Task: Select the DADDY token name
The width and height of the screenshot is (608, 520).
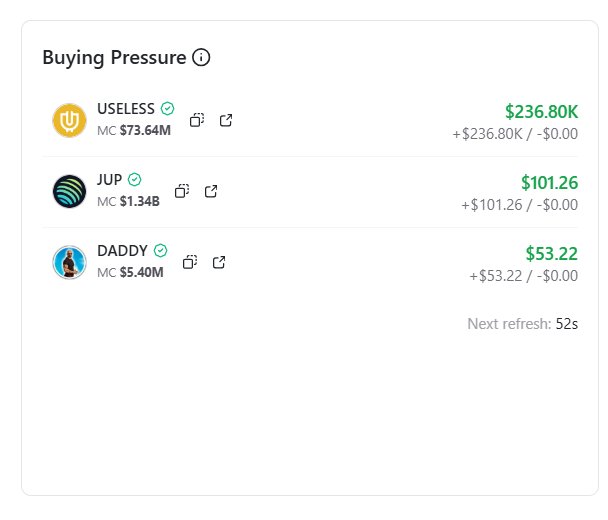Action: coord(122,250)
